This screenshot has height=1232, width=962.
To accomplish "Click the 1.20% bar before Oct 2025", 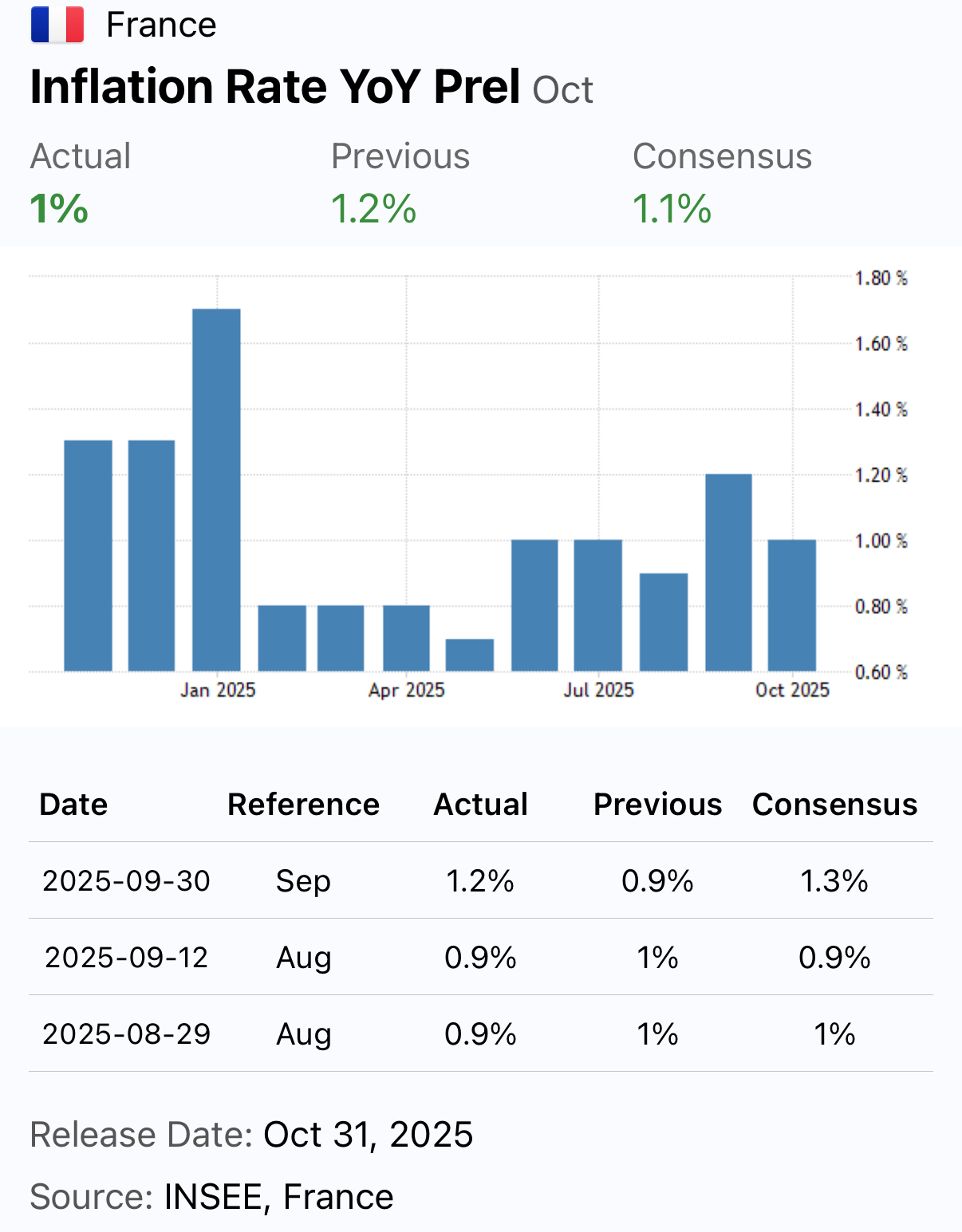I will point(728,572).
